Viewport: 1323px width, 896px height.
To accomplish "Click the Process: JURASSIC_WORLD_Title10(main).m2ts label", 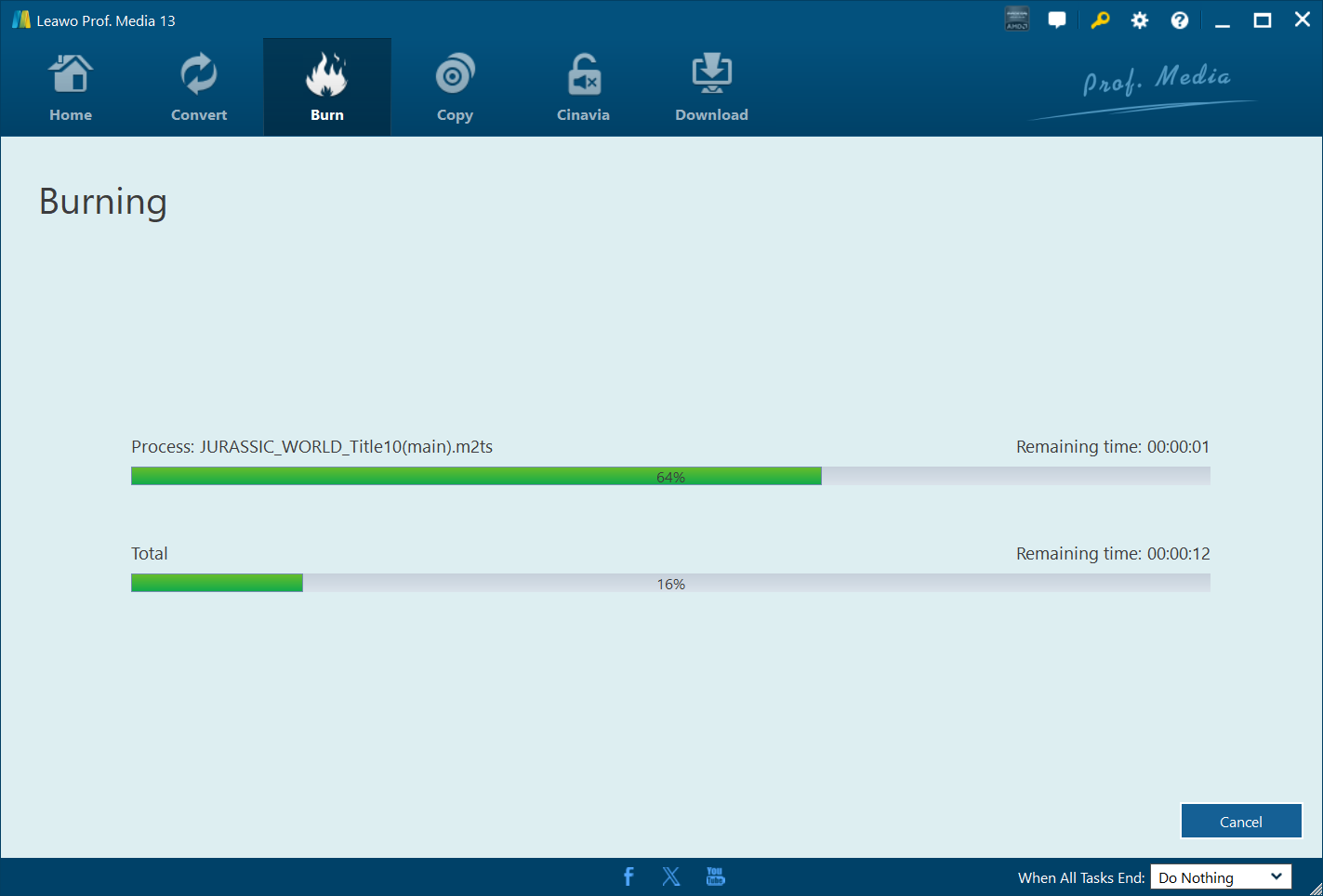I will (312, 447).
